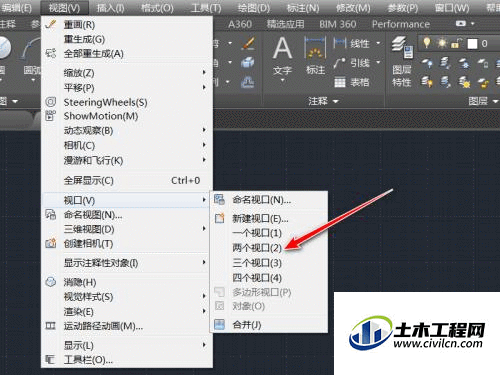Expand the 缩放(Z) submenu
This screenshot has width=500, height=375.
pos(127,73)
